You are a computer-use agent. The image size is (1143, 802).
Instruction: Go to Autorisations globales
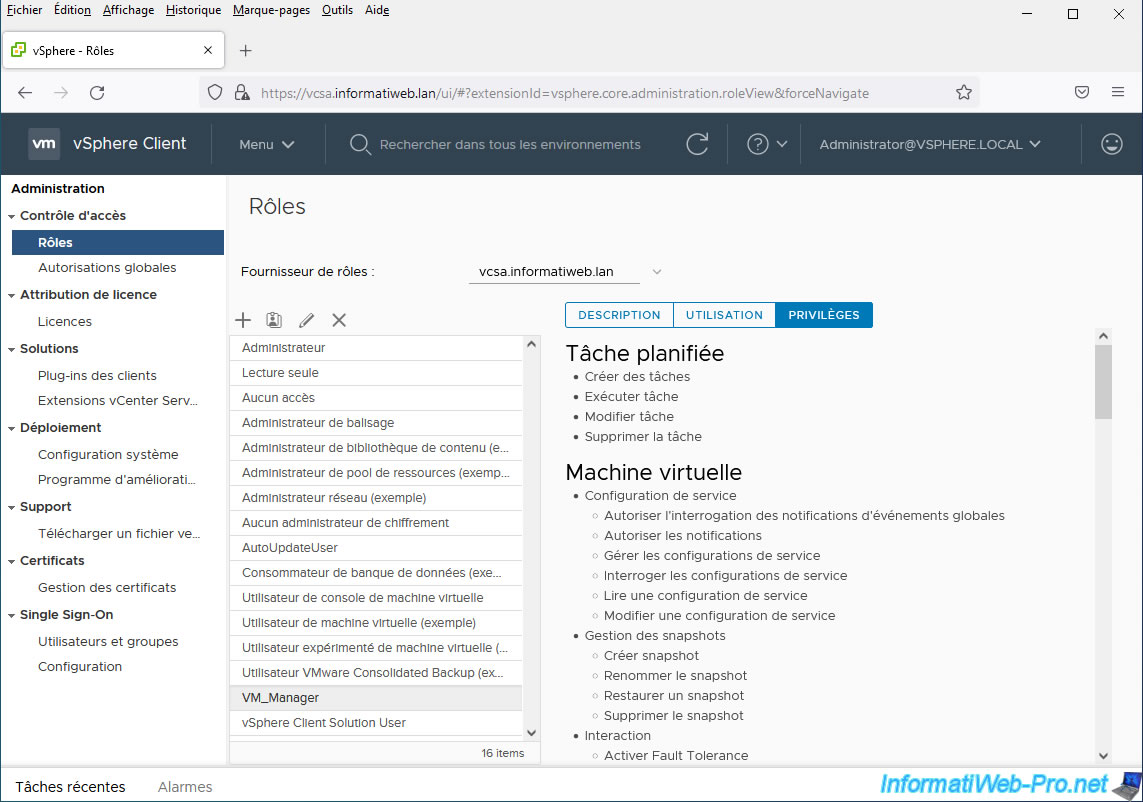tap(107, 268)
